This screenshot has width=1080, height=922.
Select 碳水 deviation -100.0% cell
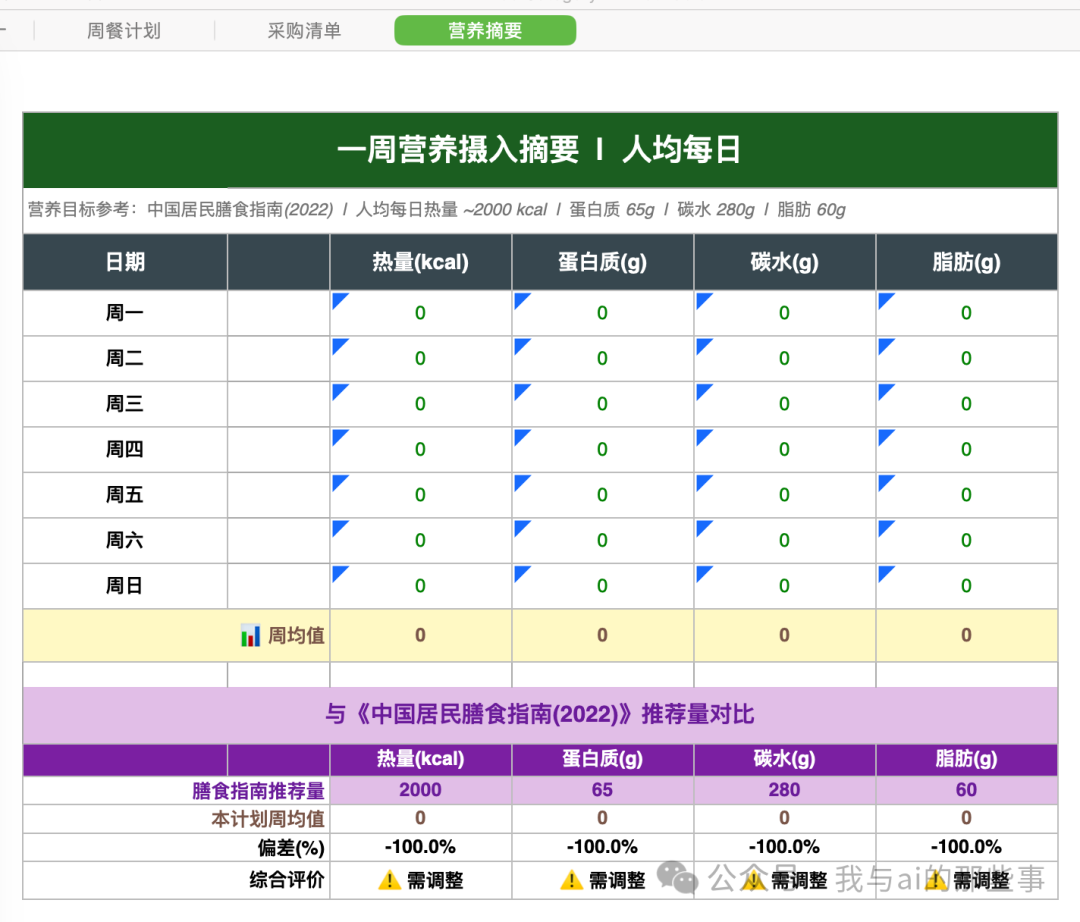tap(784, 847)
